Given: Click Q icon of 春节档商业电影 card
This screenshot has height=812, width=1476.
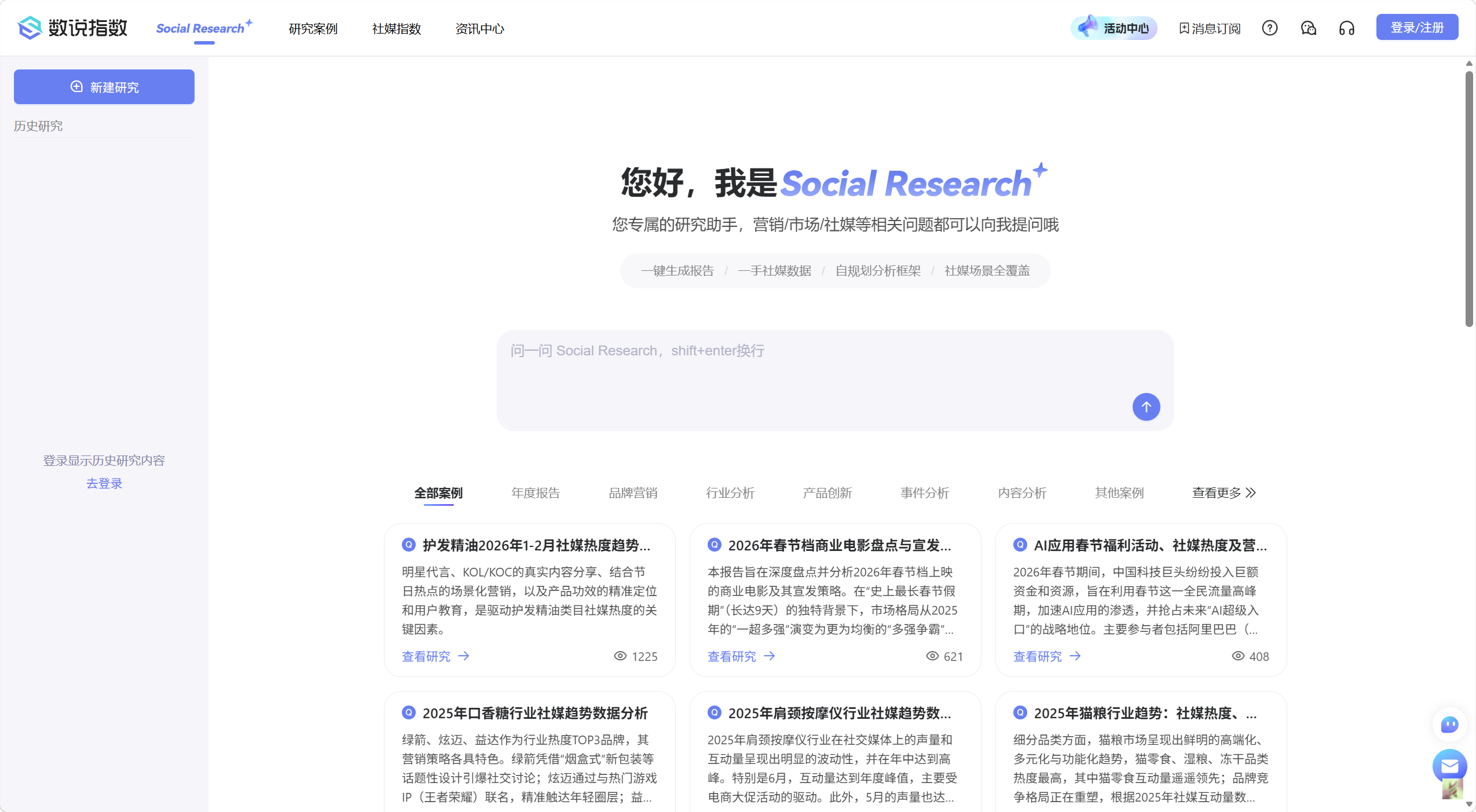Looking at the screenshot, I should pos(715,545).
